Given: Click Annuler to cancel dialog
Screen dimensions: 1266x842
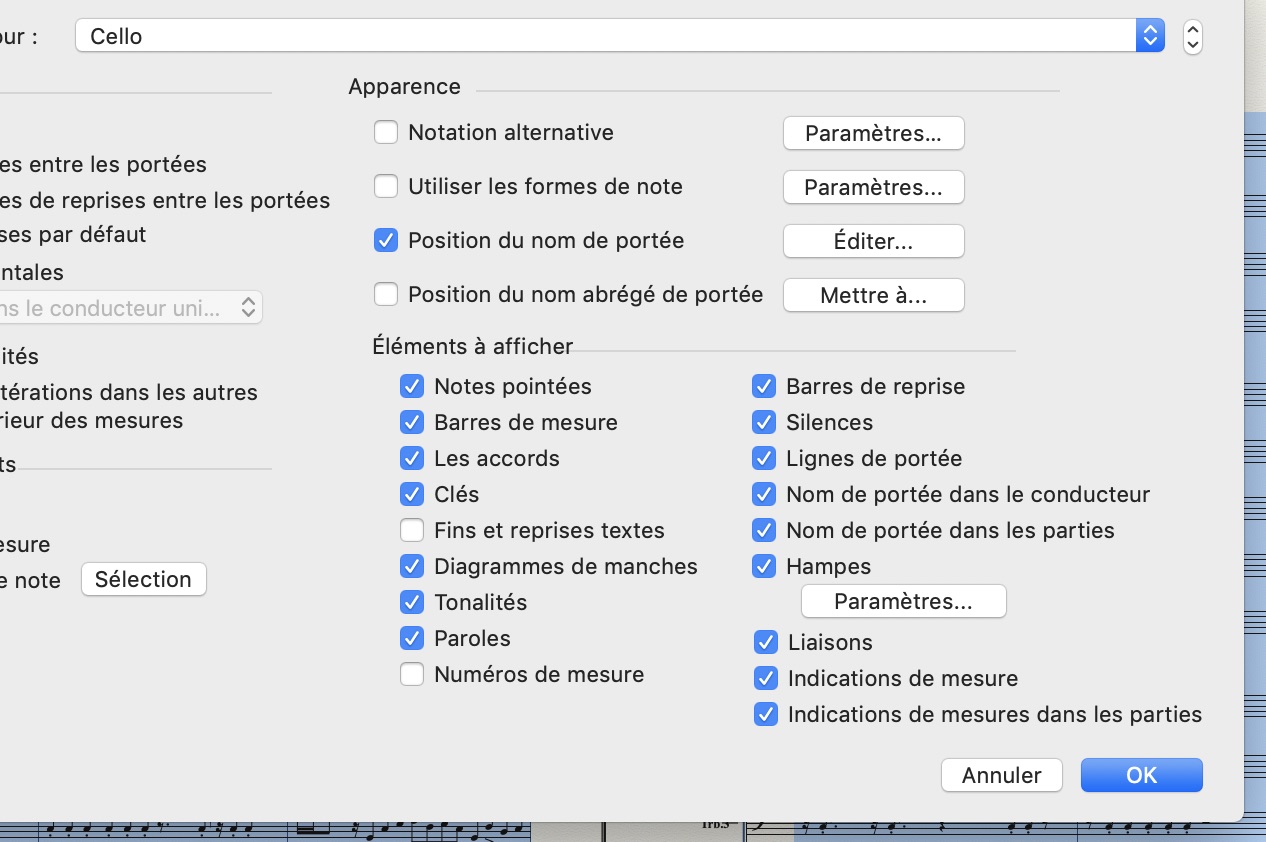Looking at the screenshot, I should (x=1001, y=775).
